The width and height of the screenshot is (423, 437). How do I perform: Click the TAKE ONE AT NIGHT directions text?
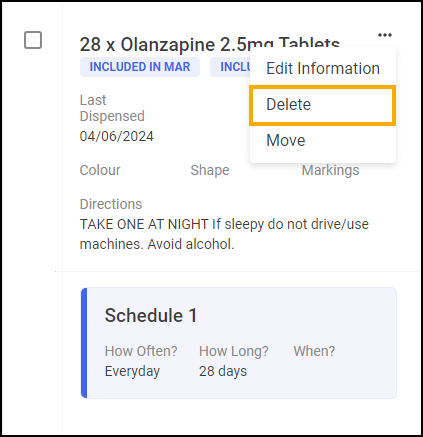tap(224, 234)
